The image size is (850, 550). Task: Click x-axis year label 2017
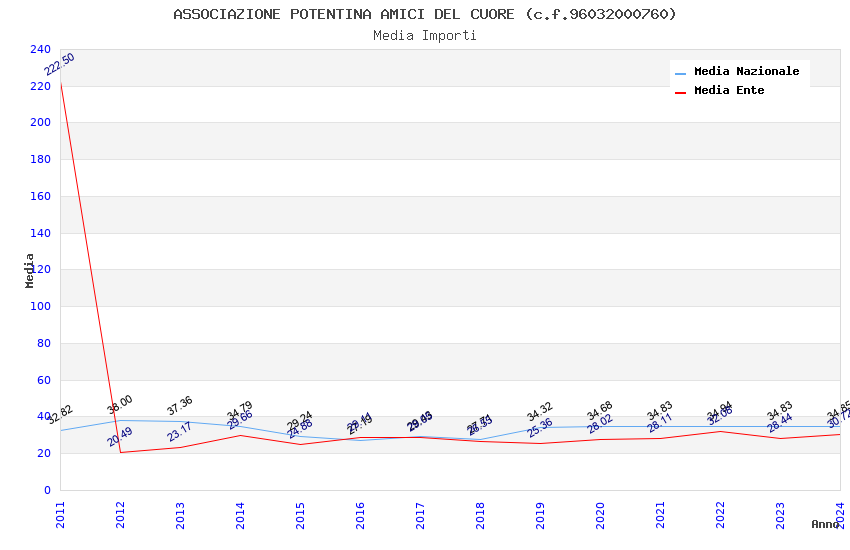click(x=420, y=515)
